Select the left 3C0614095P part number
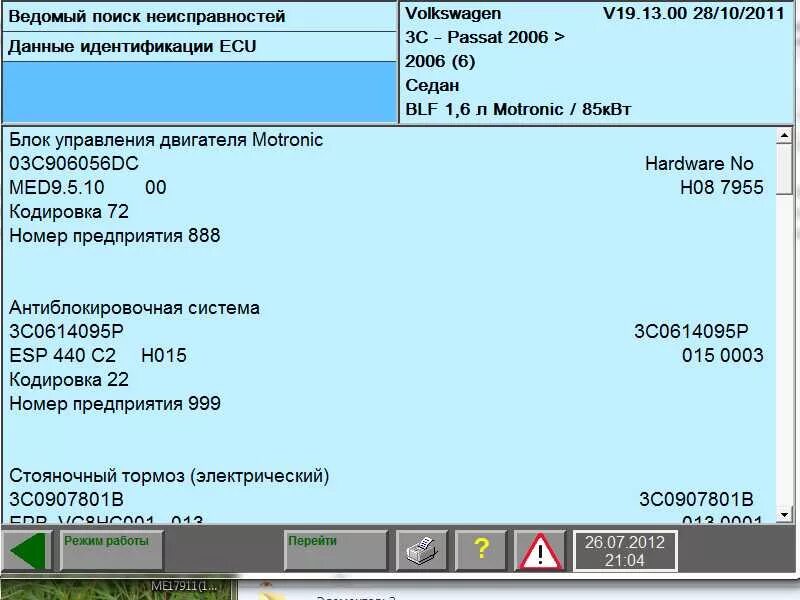The width and height of the screenshot is (800, 600). pos(66,332)
